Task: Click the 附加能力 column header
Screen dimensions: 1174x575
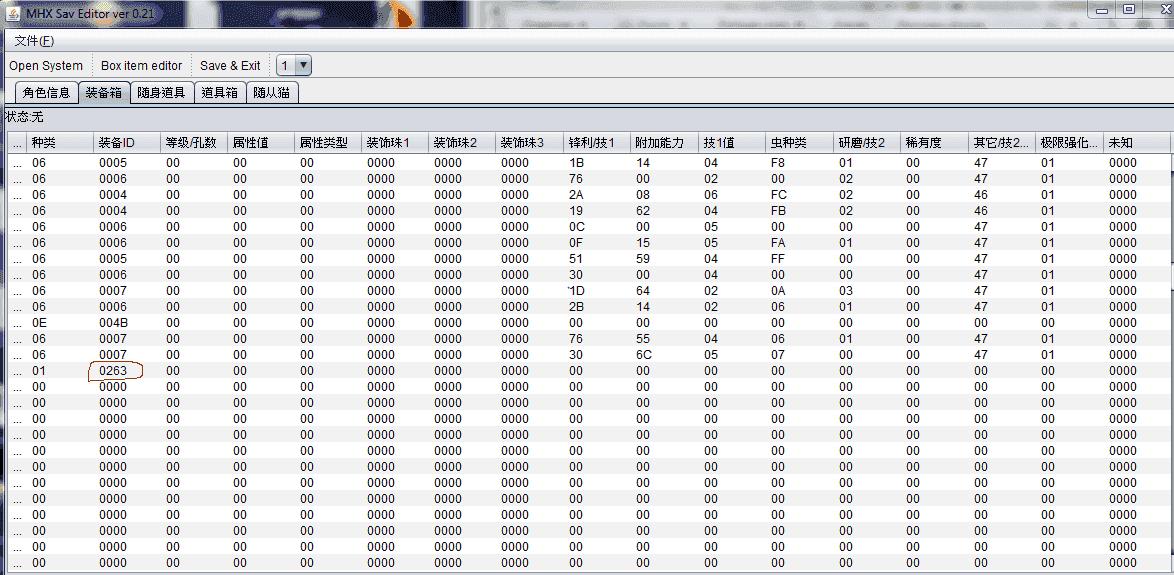Action: point(663,142)
